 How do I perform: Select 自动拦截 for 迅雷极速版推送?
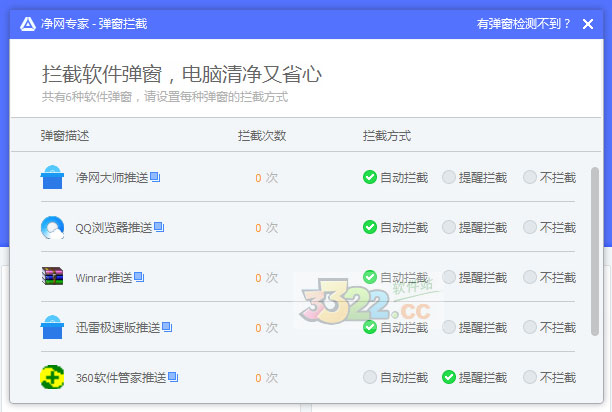pos(395,327)
